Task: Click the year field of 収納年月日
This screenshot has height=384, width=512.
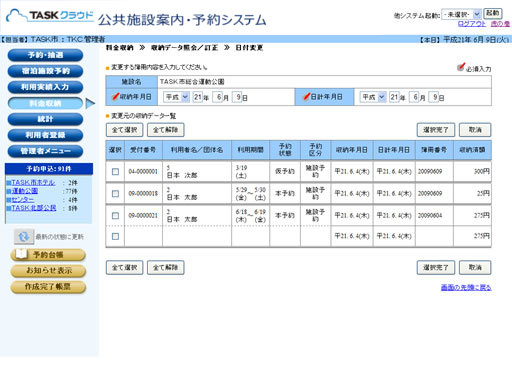Action: coord(198,97)
